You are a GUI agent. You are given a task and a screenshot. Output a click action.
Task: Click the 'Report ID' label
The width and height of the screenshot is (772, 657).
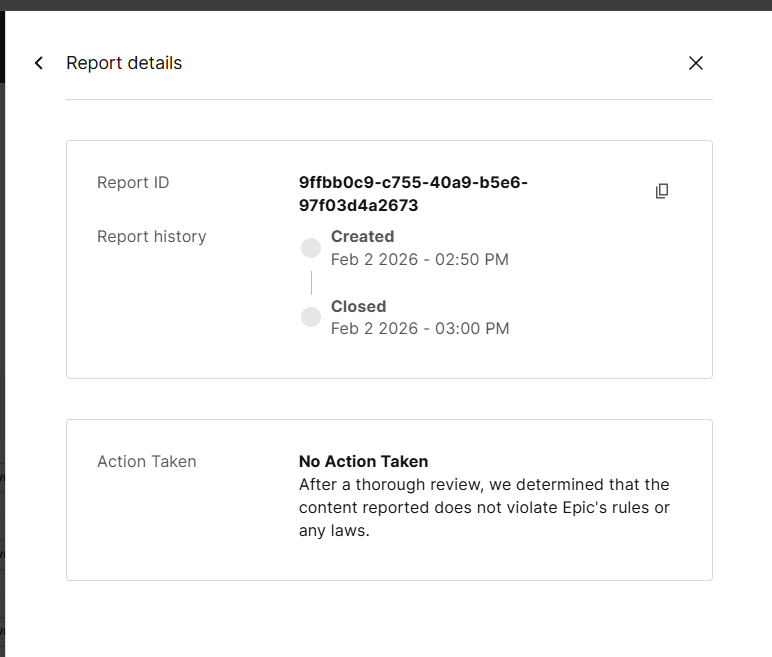point(133,183)
